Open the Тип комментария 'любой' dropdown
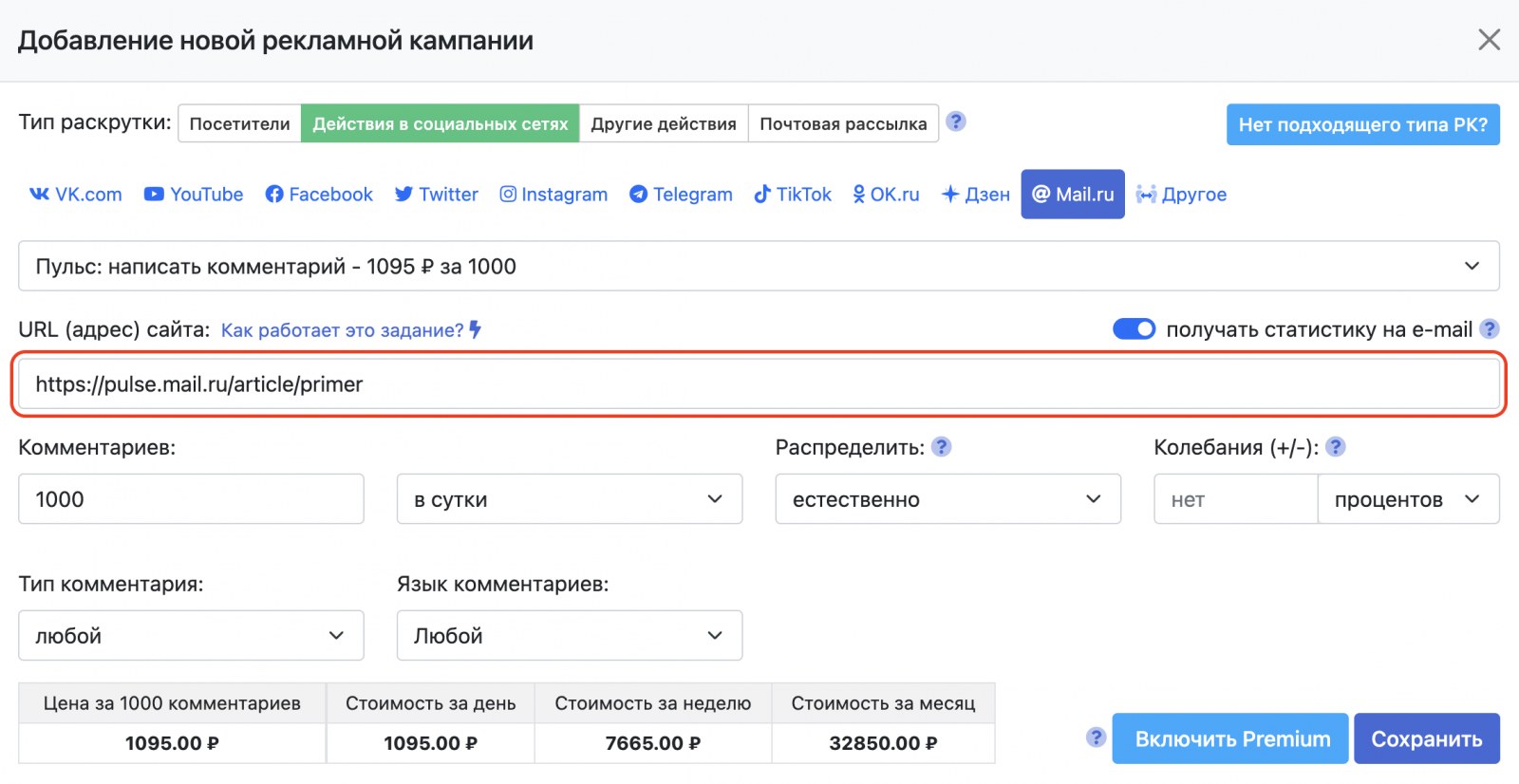Image resolution: width=1519 pixels, height=784 pixels. 190,636
